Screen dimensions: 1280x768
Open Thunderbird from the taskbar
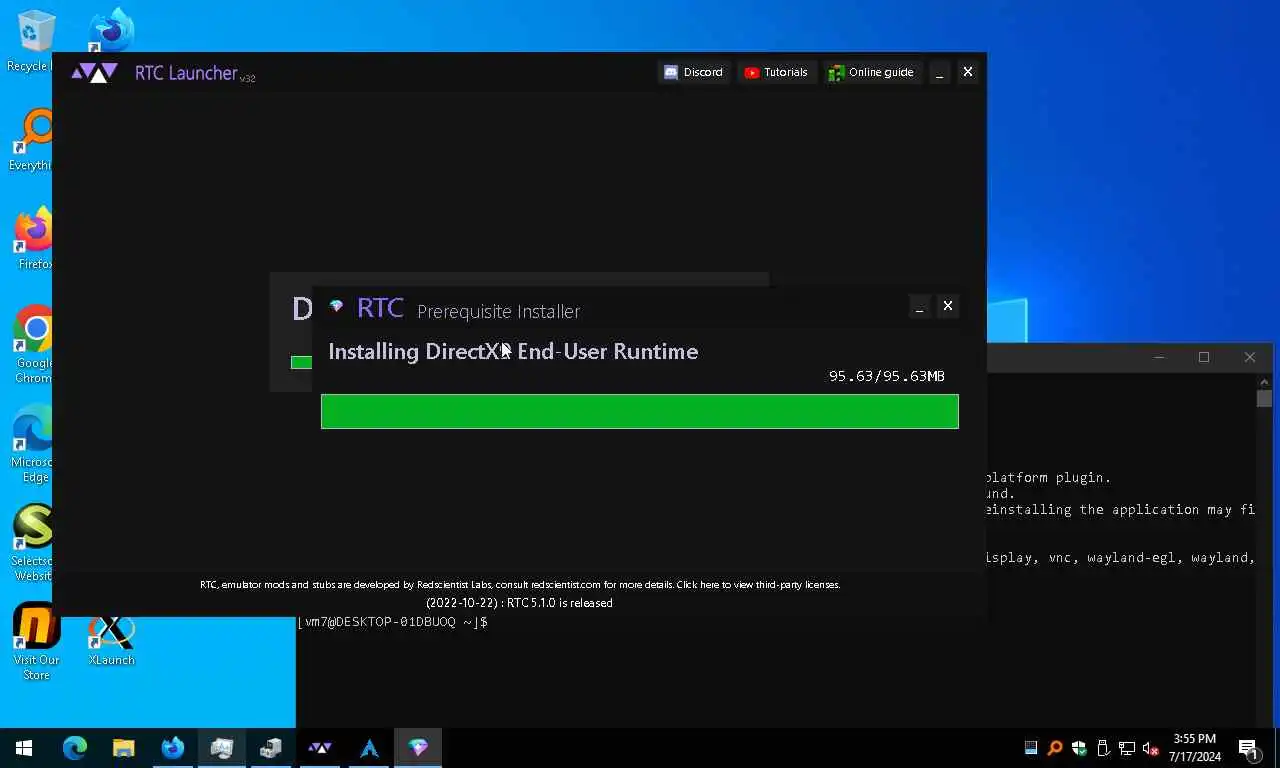172,747
